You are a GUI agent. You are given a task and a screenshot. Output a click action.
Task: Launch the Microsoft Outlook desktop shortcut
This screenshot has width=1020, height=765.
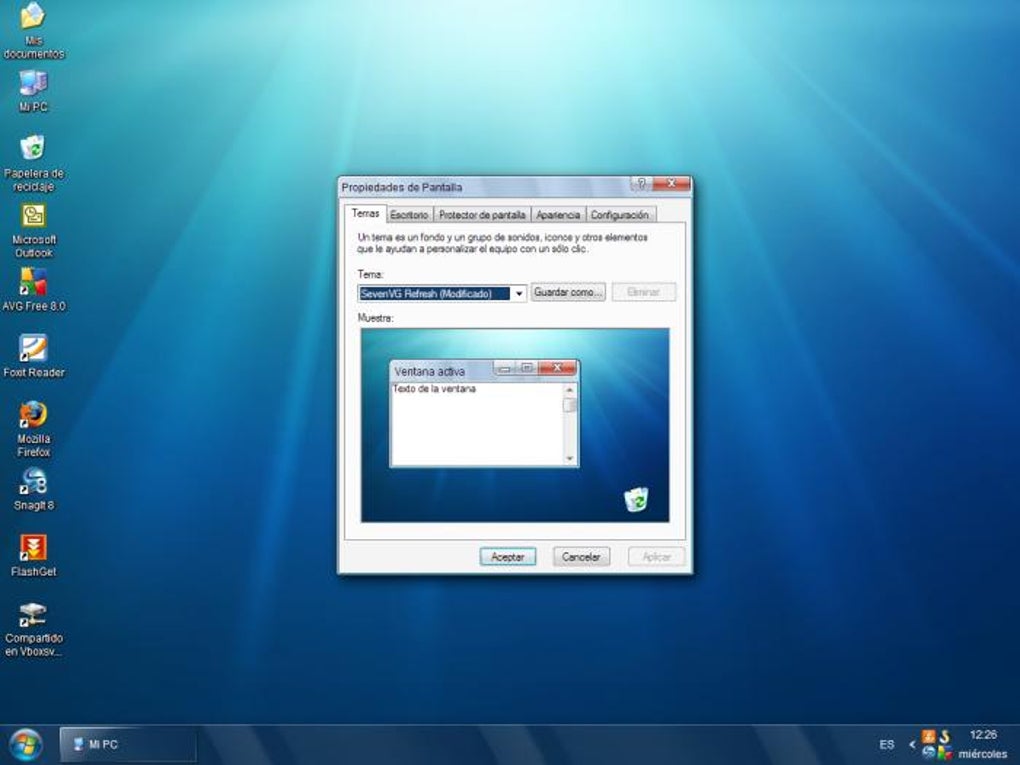point(33,230)
